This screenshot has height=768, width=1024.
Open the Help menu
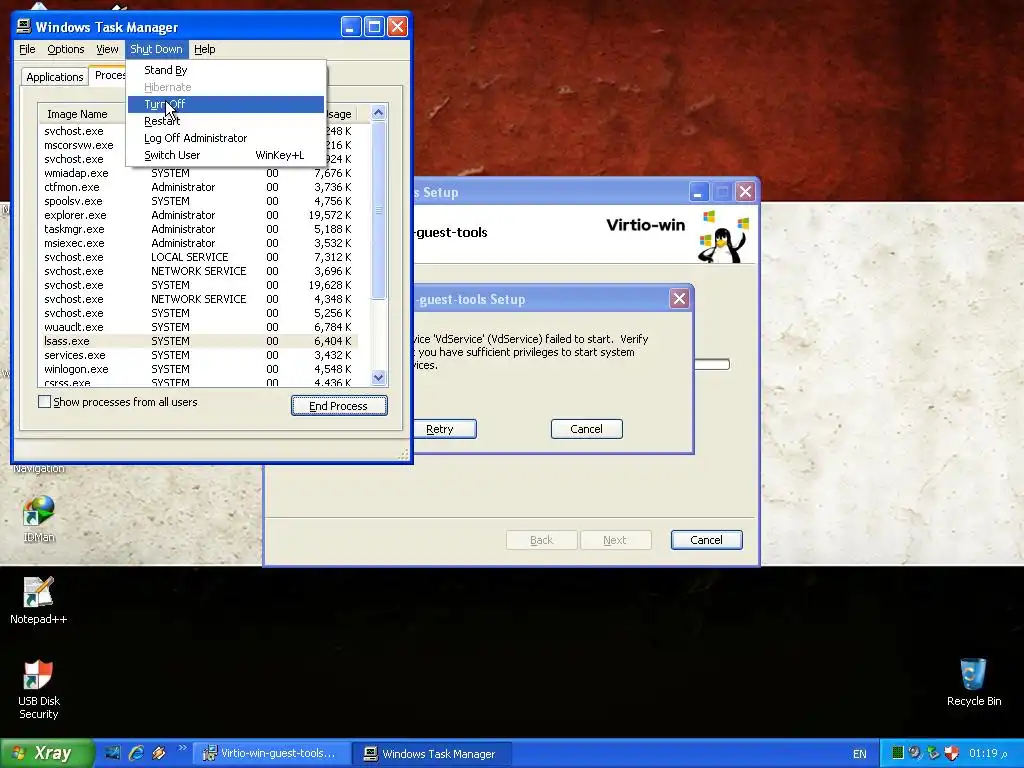(204, 49)
